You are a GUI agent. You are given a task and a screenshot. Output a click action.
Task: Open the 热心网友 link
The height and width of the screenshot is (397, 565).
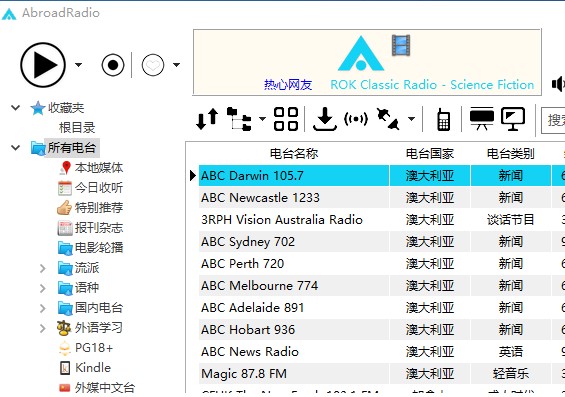coord(288,85)
